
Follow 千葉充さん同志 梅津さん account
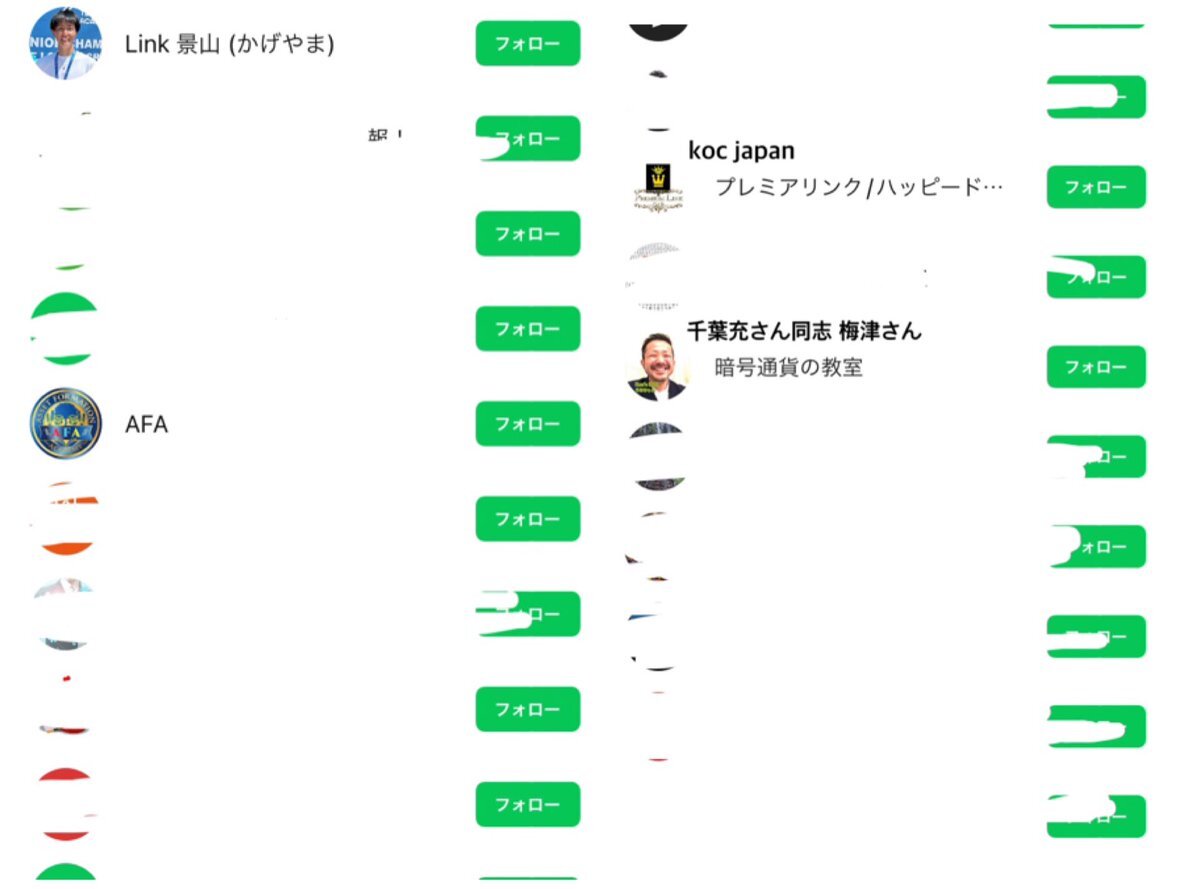pyautogui.click(x=1096, y=368)
